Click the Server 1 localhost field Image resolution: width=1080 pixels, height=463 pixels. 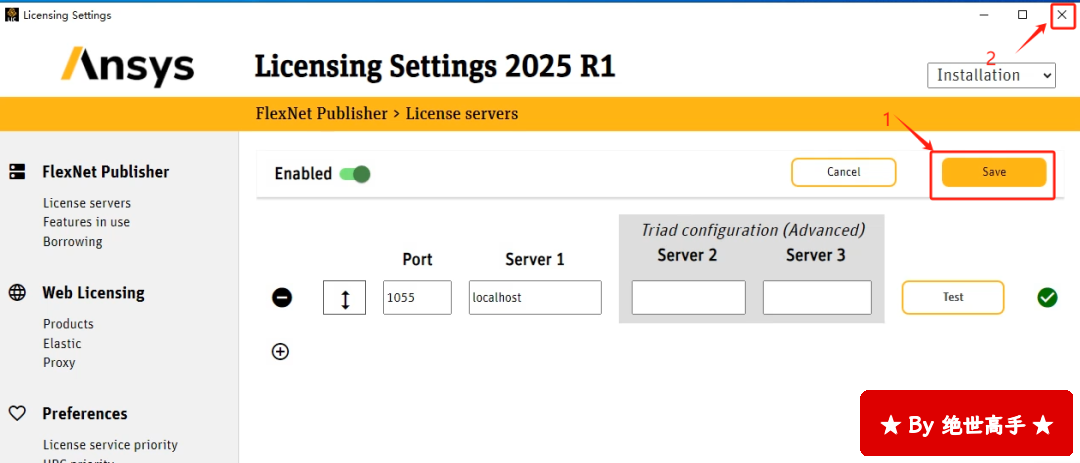pyautogui.click(x=535, y=298)
